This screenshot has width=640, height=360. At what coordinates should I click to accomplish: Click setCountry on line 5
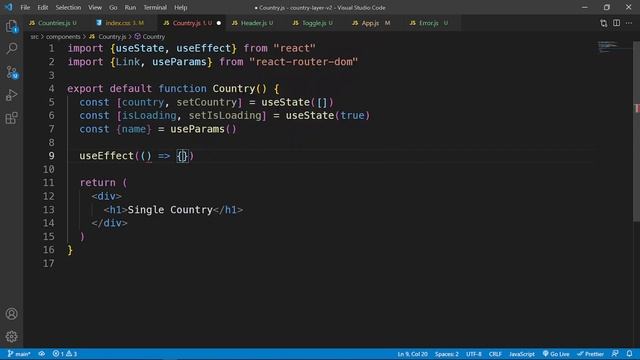click(207, 102)
